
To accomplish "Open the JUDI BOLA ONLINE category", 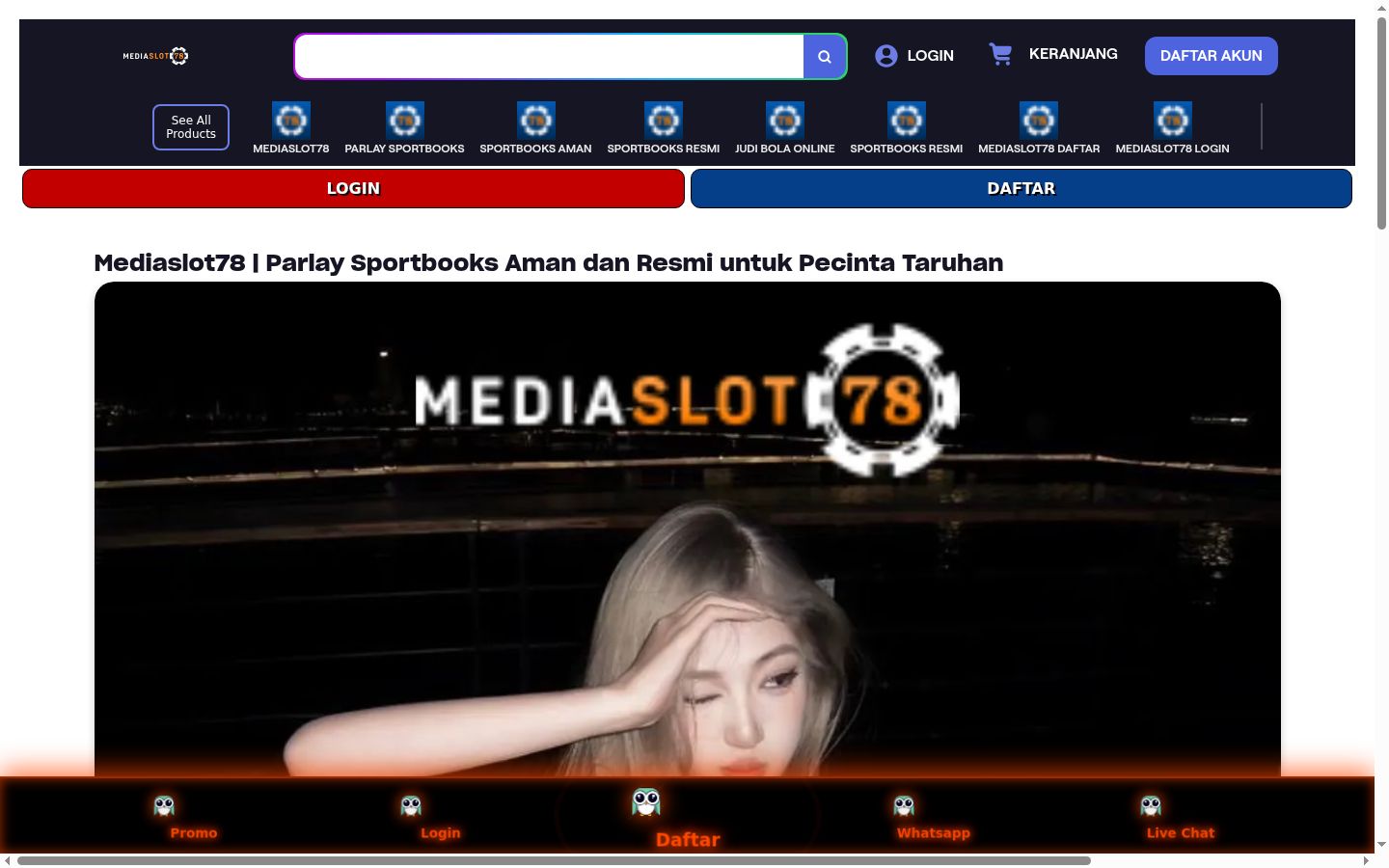I will 784,128.
